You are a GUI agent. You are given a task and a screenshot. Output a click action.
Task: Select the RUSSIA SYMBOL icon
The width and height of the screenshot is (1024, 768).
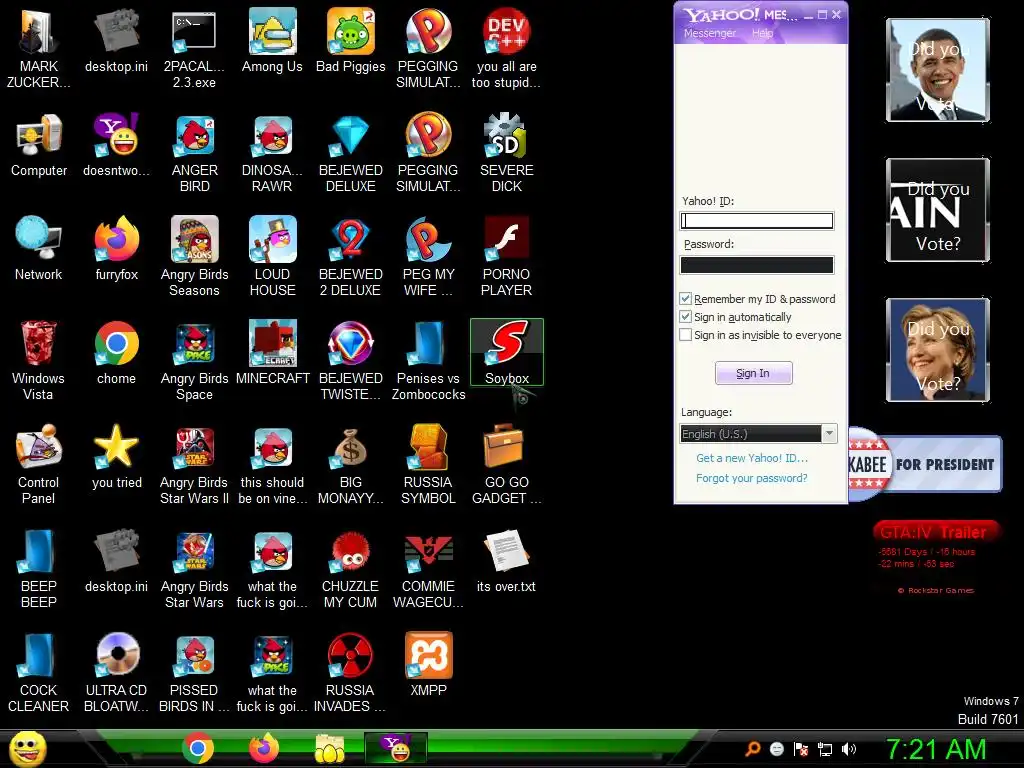point(428,464)
